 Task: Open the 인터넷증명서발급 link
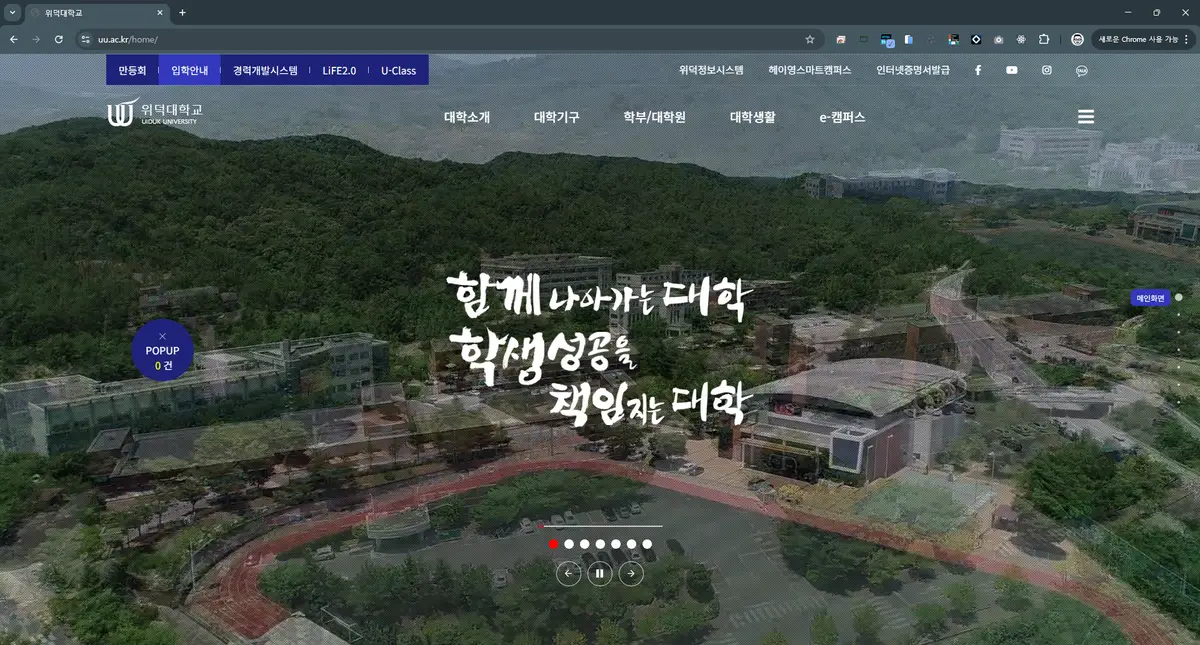913,69
